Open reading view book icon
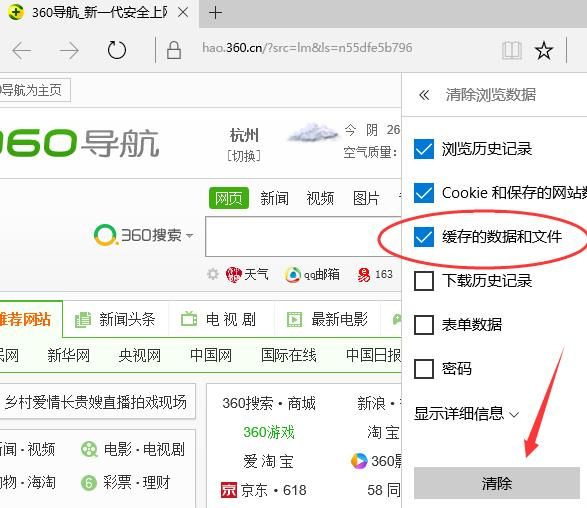The width and height of the screenshot is (587, 508). [511, 50]
